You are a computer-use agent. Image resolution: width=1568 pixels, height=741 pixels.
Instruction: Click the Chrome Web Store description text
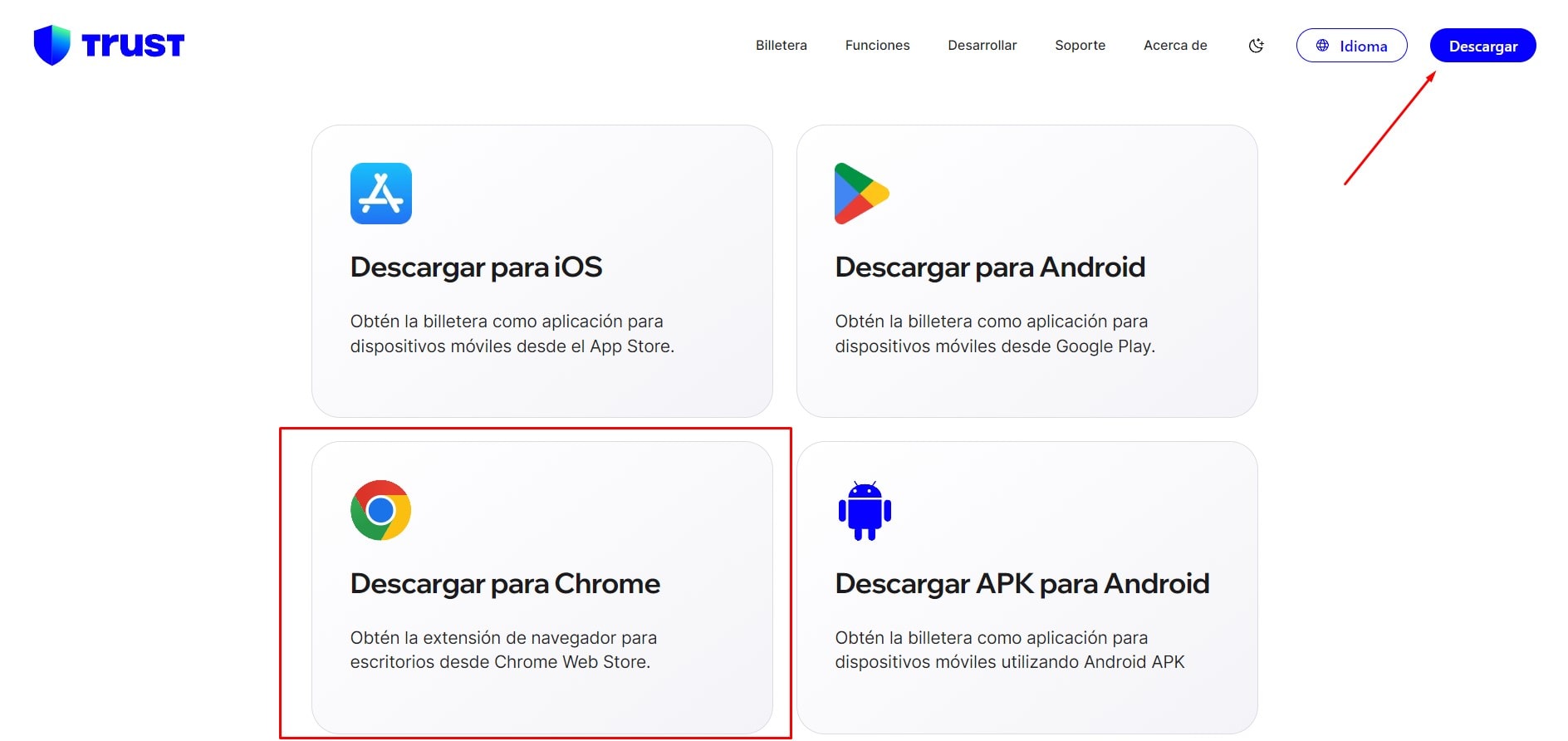[x=503, y=650]
